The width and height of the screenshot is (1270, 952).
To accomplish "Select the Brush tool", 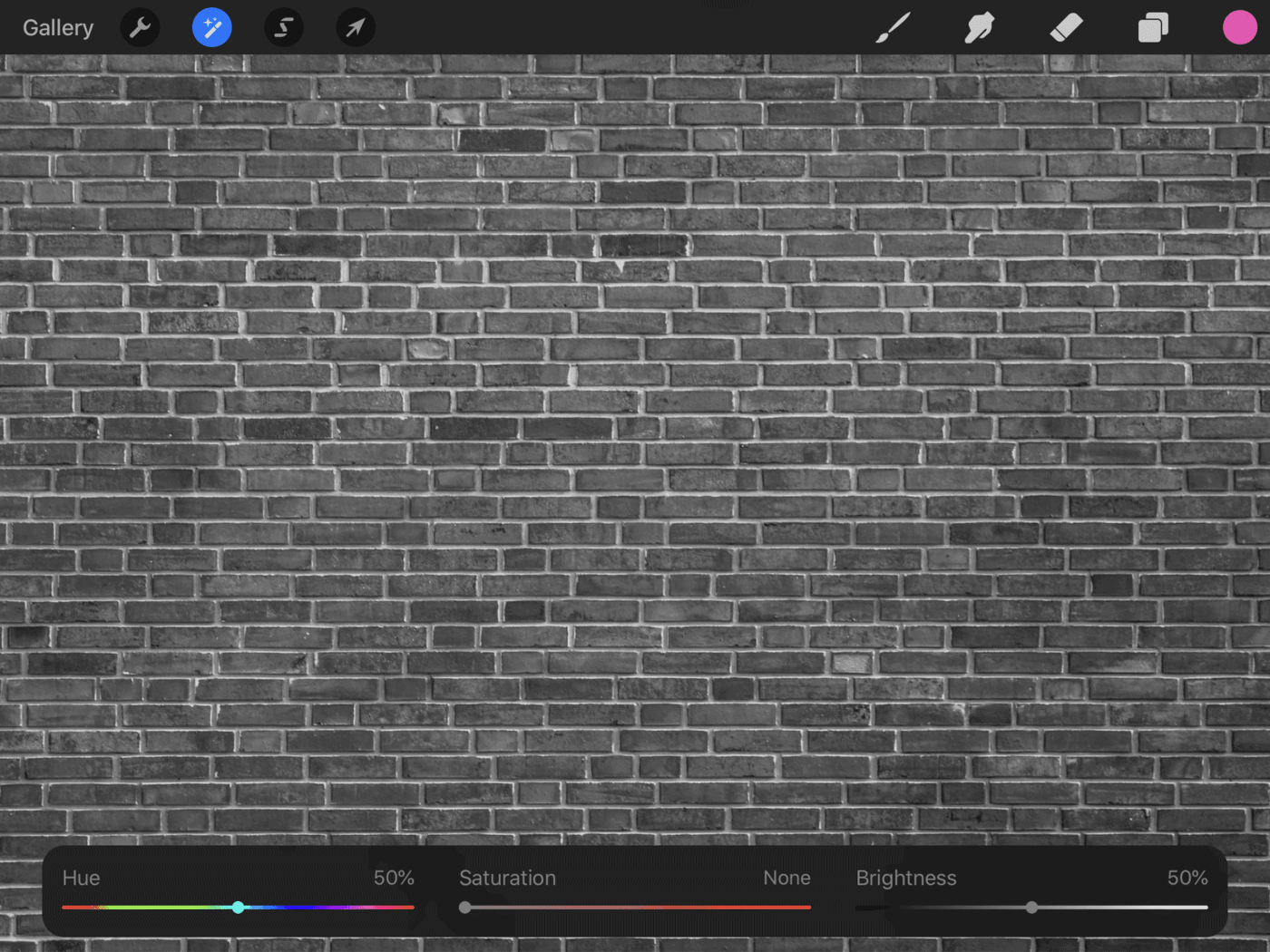I will click(893, 28).
